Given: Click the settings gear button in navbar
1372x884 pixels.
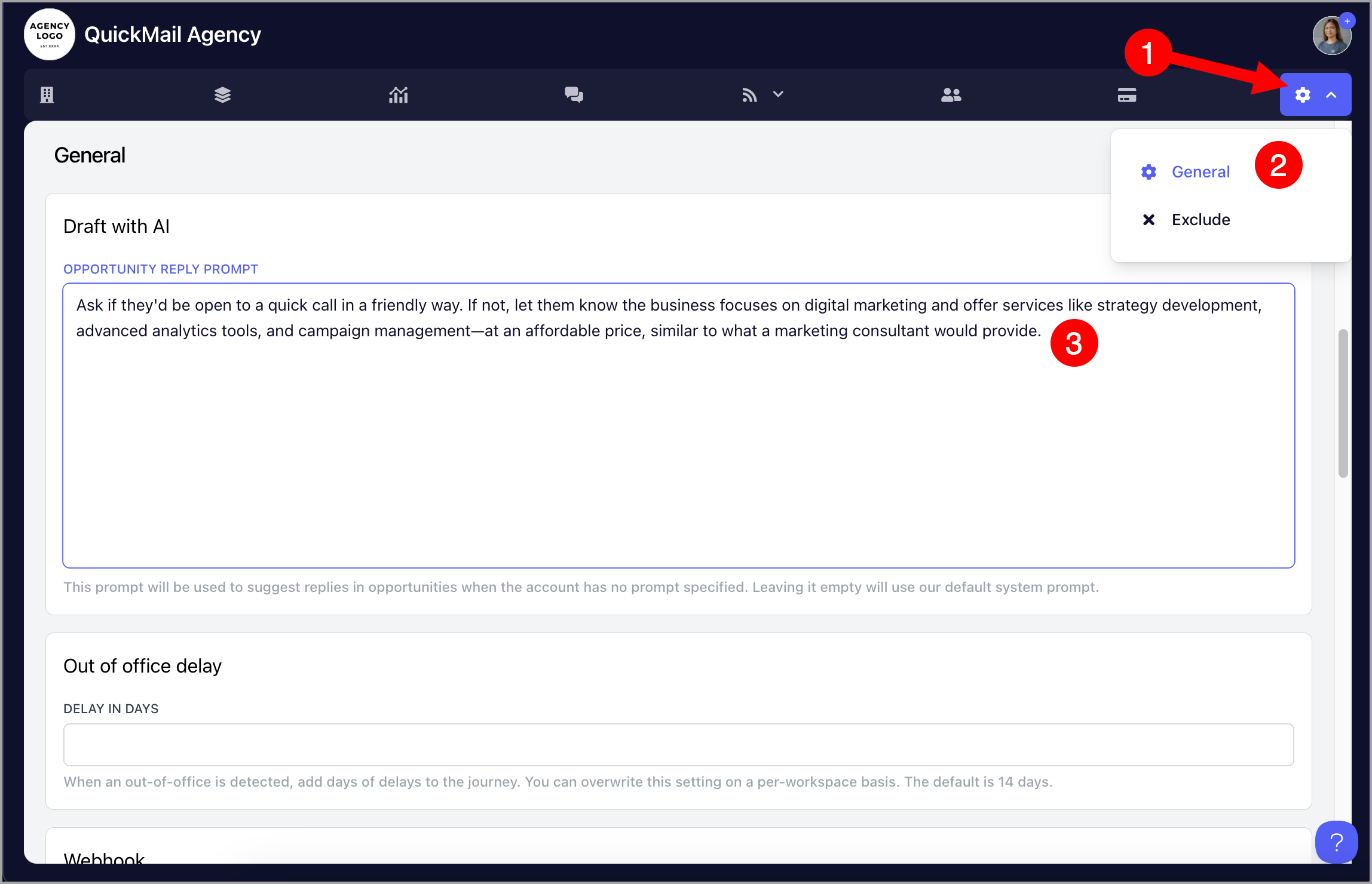Looking at the screenshot, I should [1303, 95].
